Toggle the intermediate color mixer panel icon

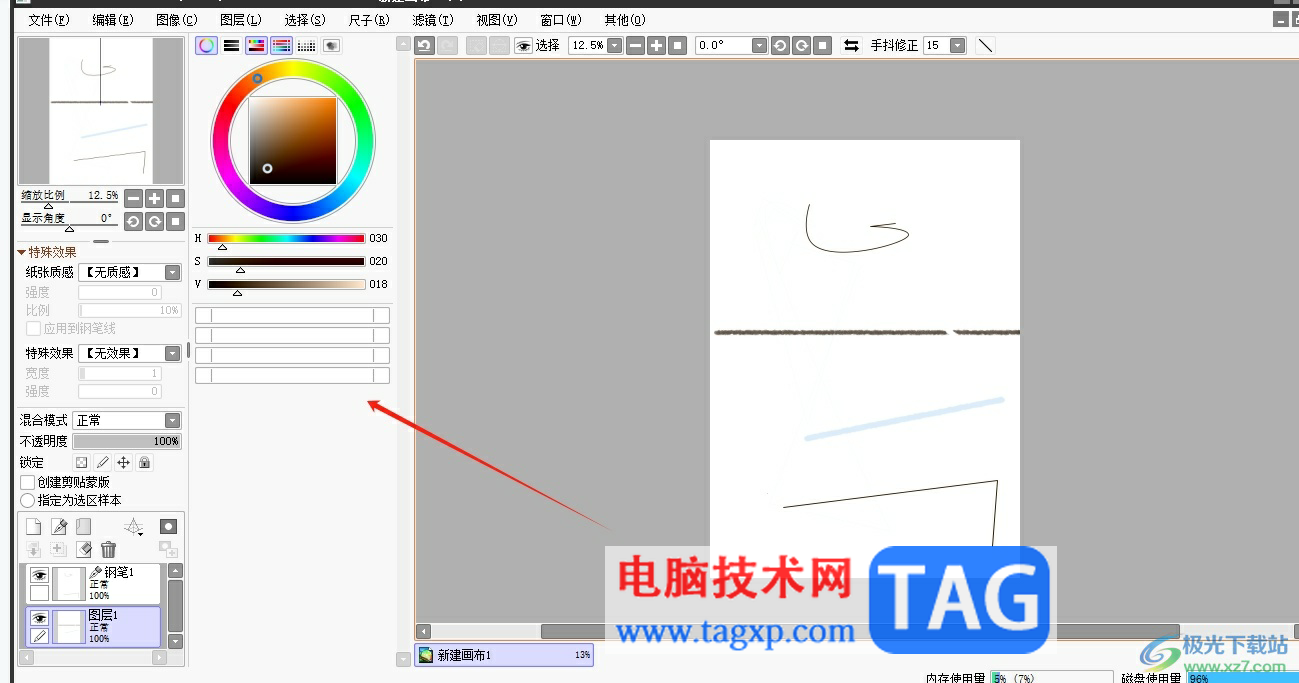(x=281, y=45)
